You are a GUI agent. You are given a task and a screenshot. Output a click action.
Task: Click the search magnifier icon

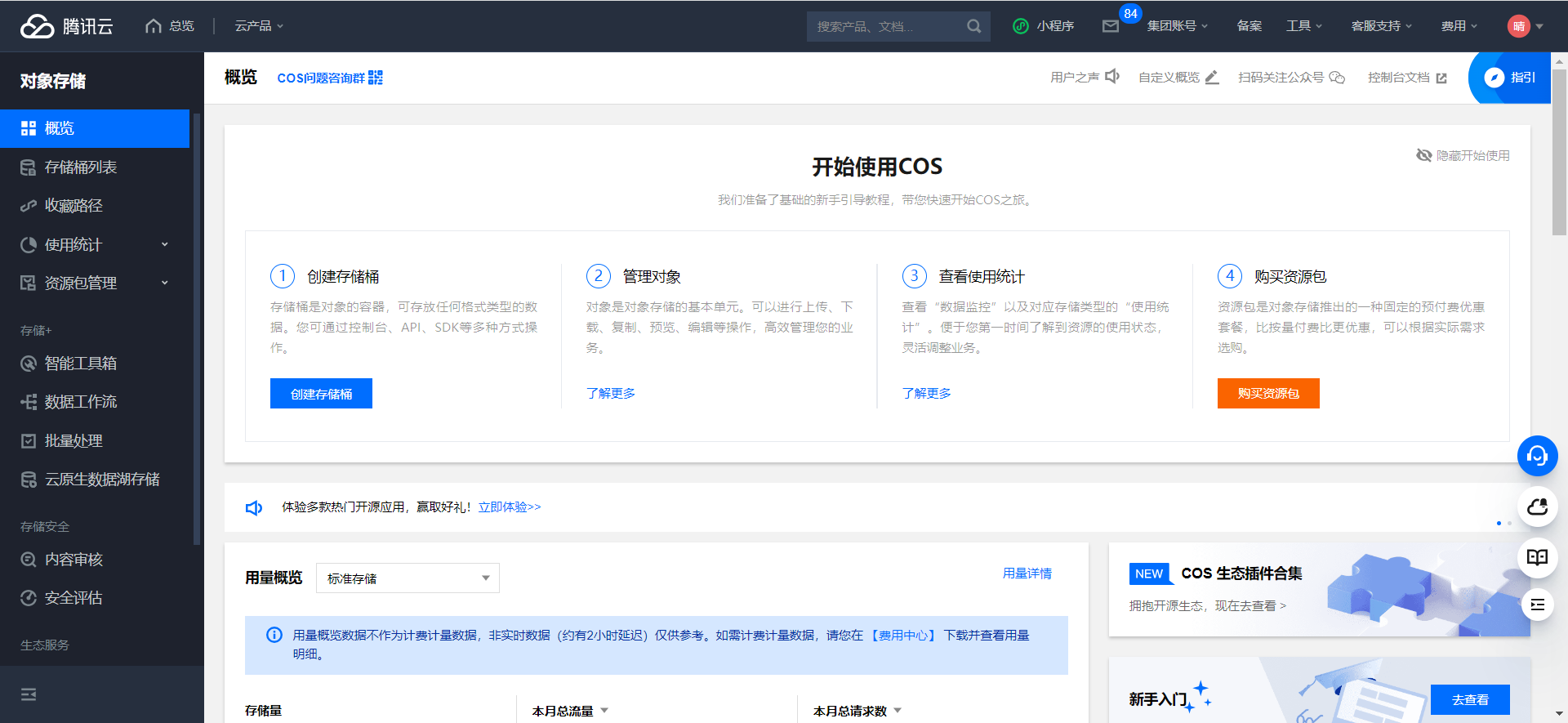973,26
